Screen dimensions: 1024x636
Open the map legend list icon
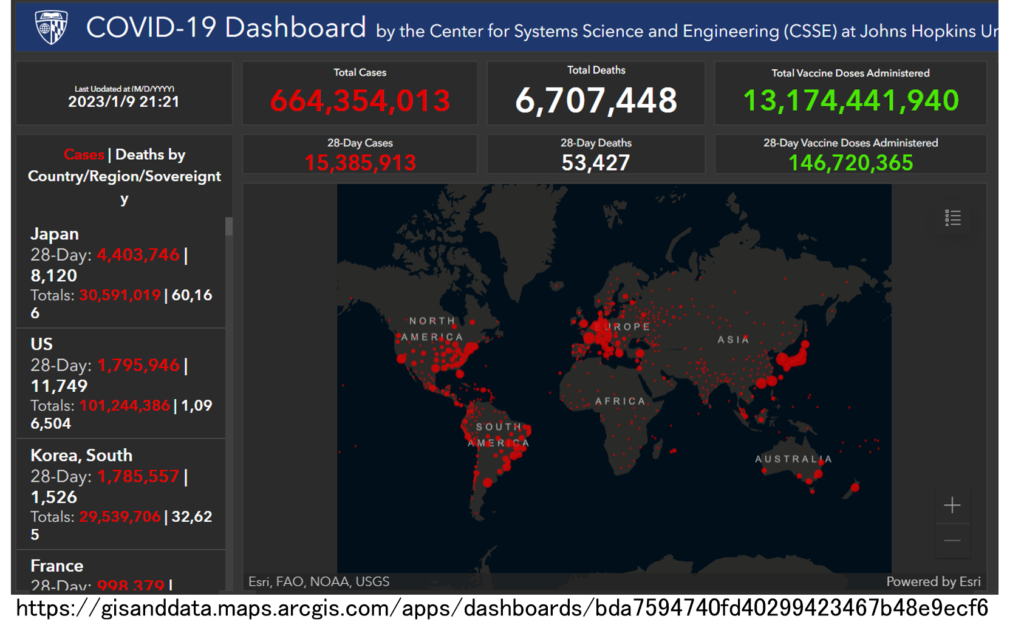click(x=952, y=218)
